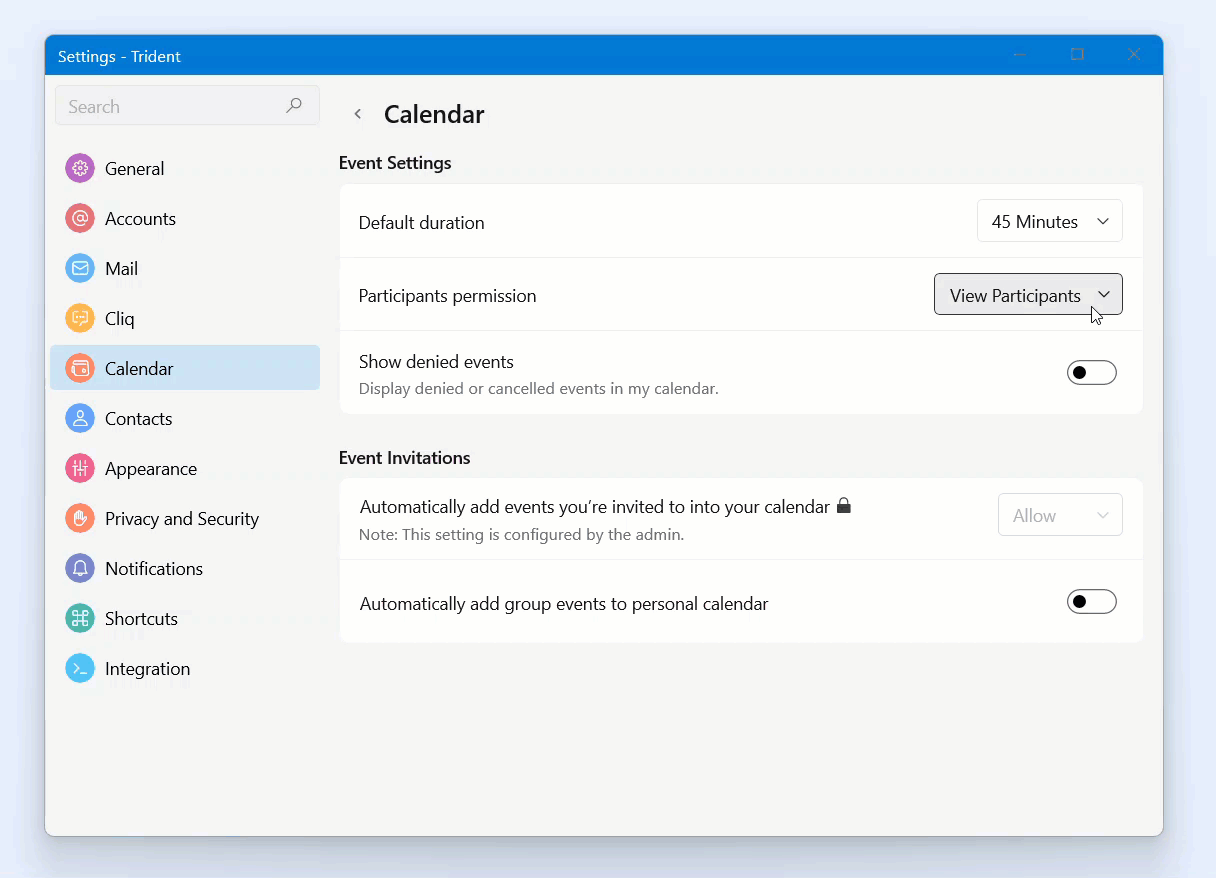This screenshot has height=878, width=1216.
Task: Open the Default duration dropdown
Action: click(1049, 222)
